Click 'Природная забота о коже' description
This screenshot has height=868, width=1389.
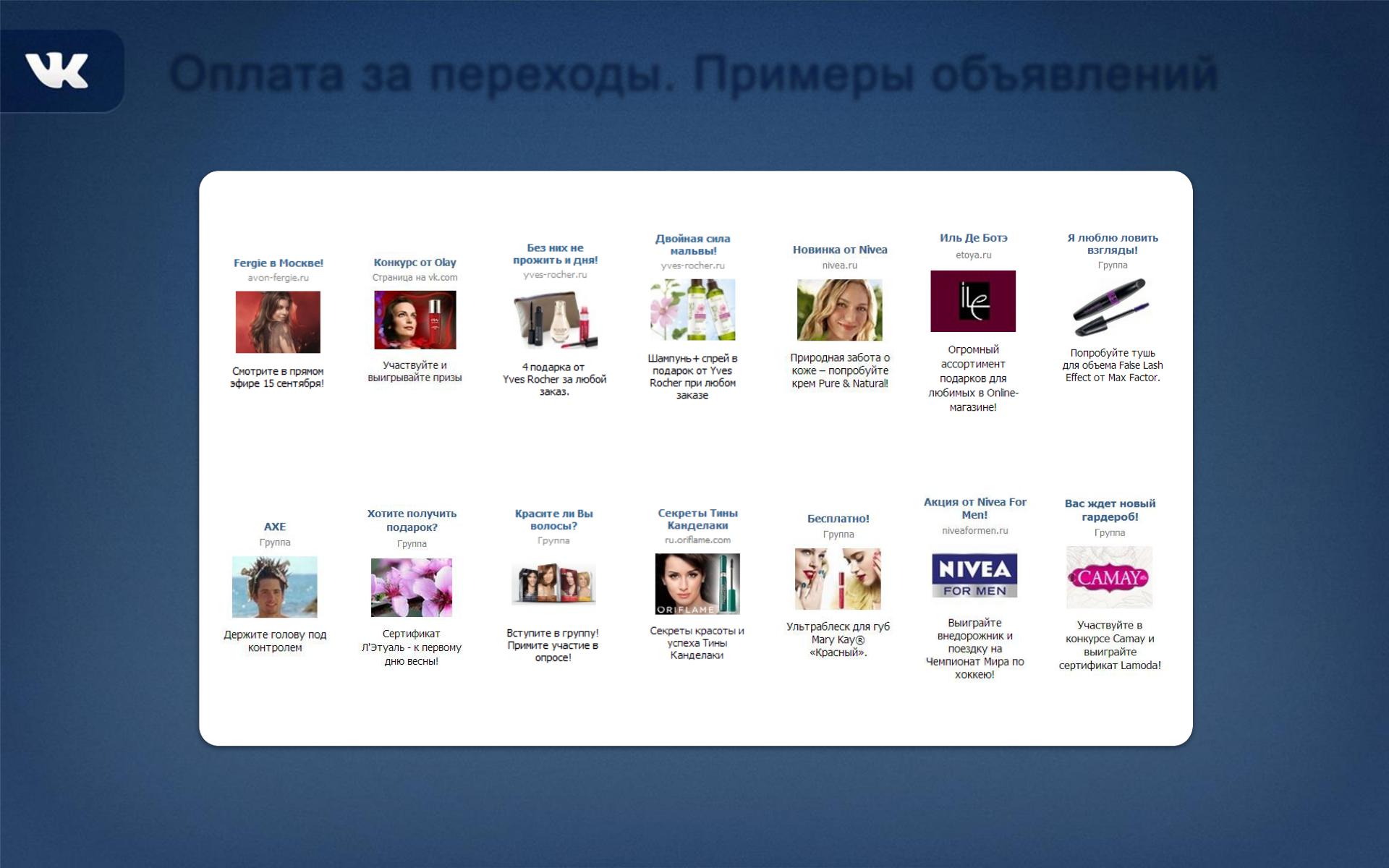coord(840,370)
